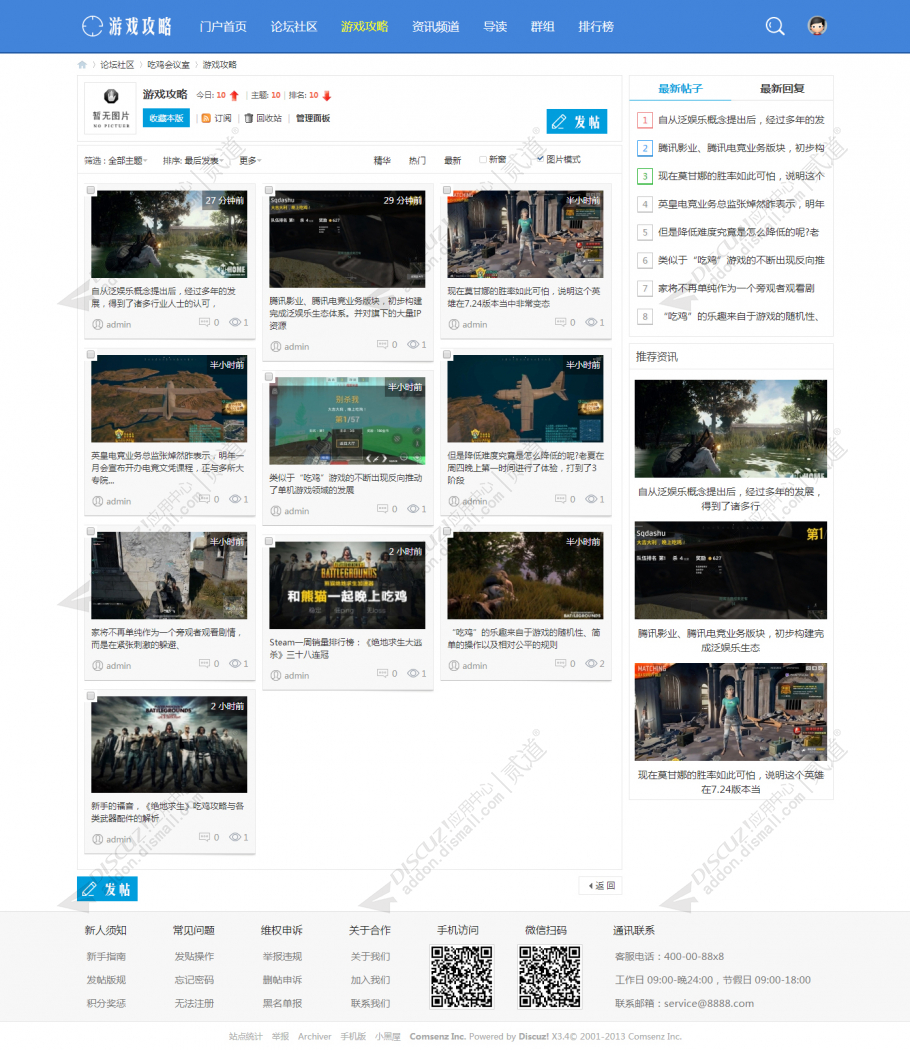The image size is (910, 1050).
Task: Toggle the 图片模式 checkbox
Action: tap(540, 159)
